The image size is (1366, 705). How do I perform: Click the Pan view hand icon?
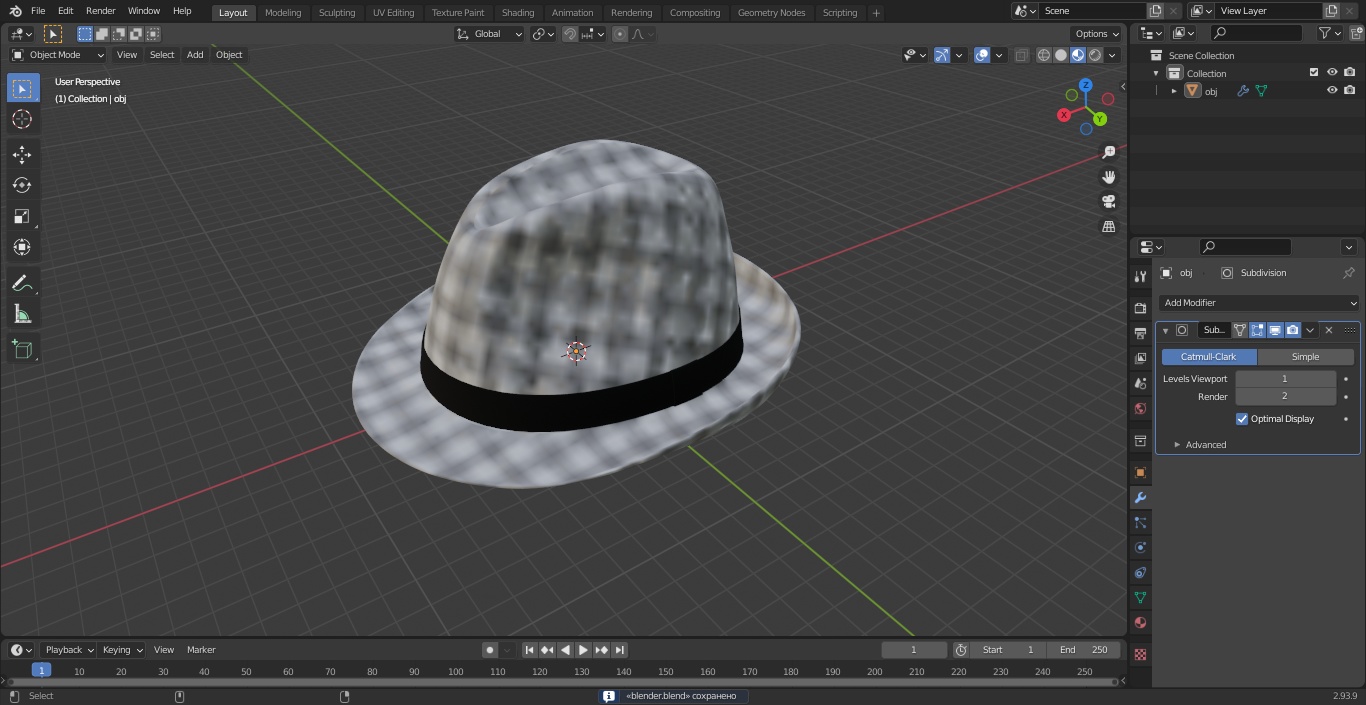click(1108, 177)
